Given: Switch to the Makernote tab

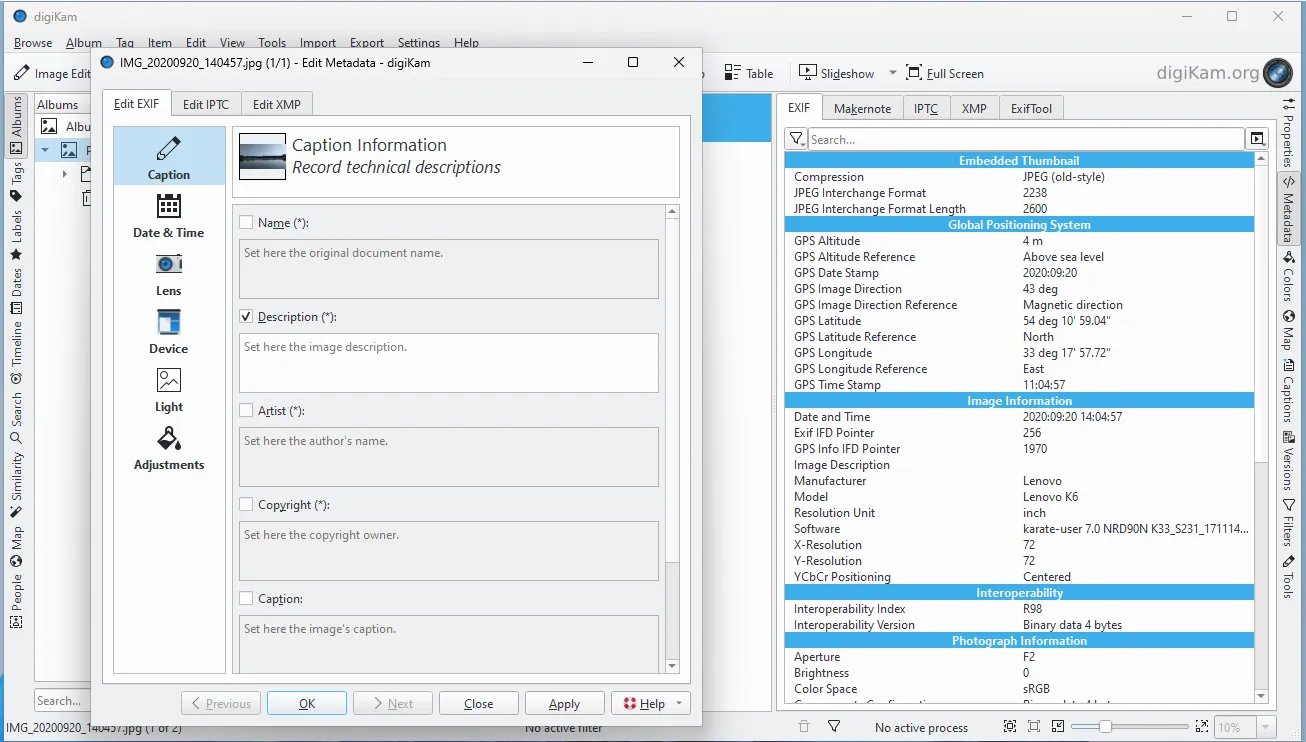Looking at the screenshot, I should coord(862,108).
